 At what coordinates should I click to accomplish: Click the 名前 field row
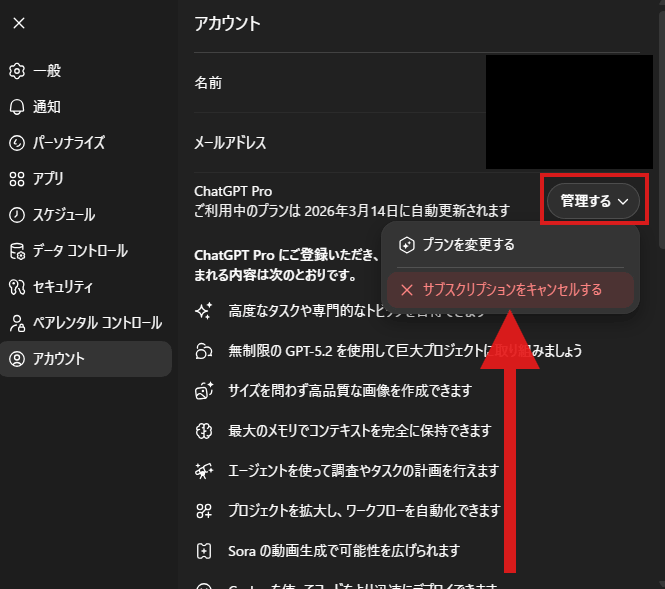(330, 83)
